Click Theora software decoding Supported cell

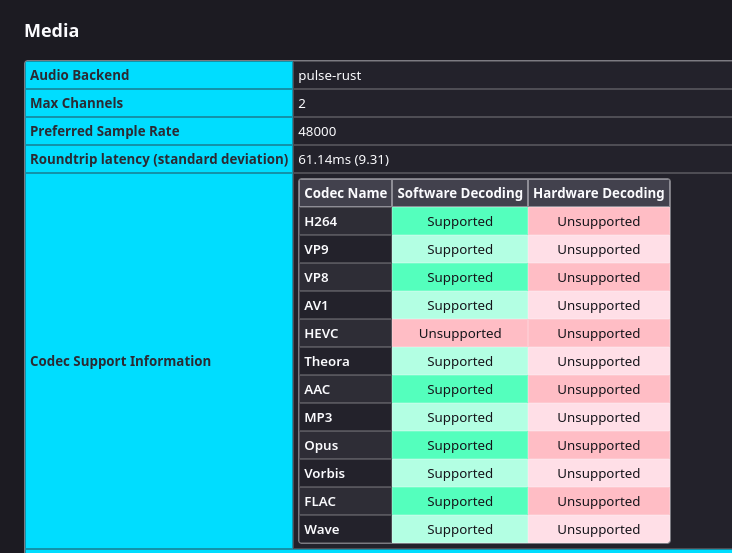(x=460, y=361)
